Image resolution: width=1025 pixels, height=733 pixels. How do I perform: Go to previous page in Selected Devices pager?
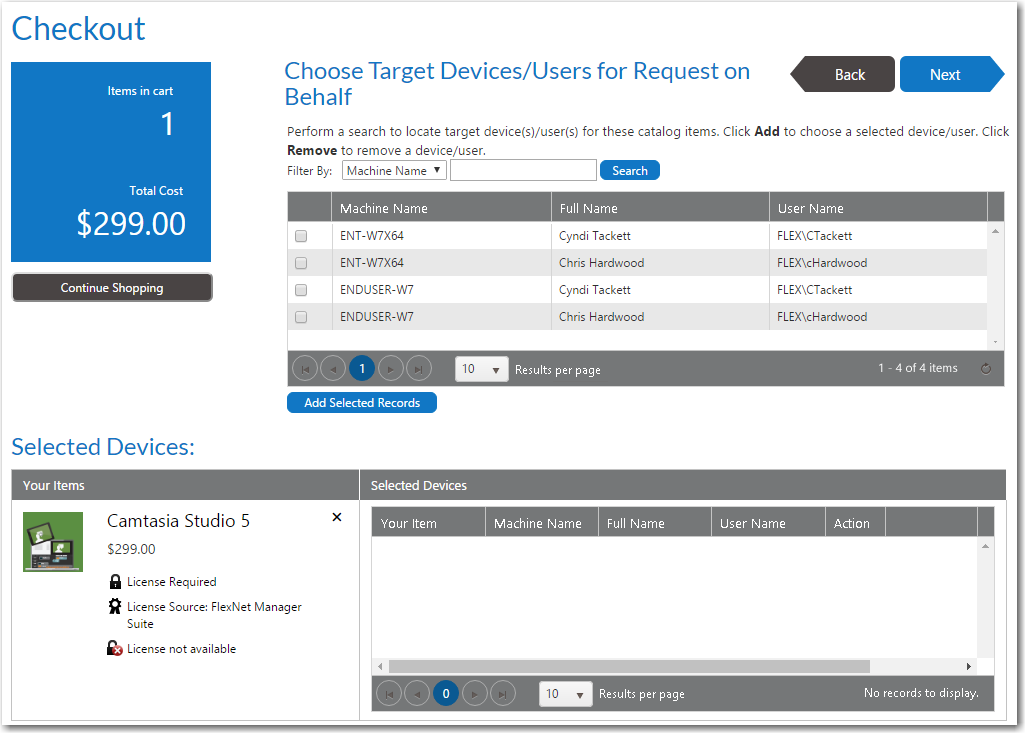click(x=417, y=693)
